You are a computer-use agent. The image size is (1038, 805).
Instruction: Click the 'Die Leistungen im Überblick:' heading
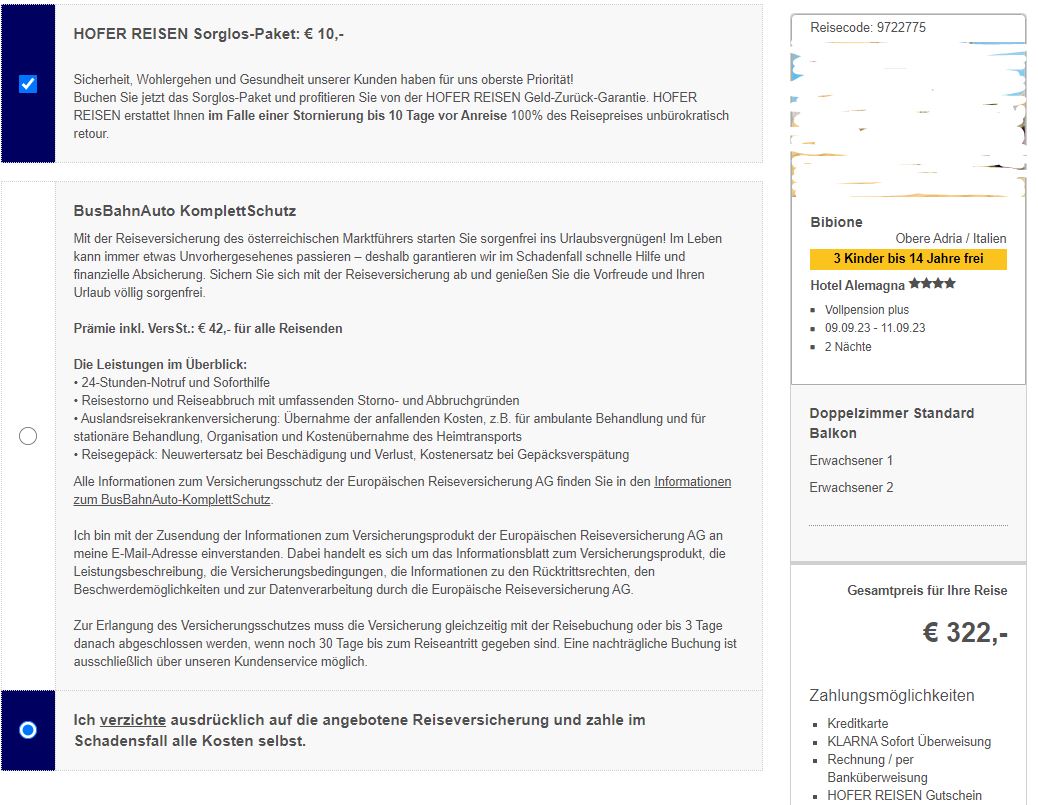160,364
